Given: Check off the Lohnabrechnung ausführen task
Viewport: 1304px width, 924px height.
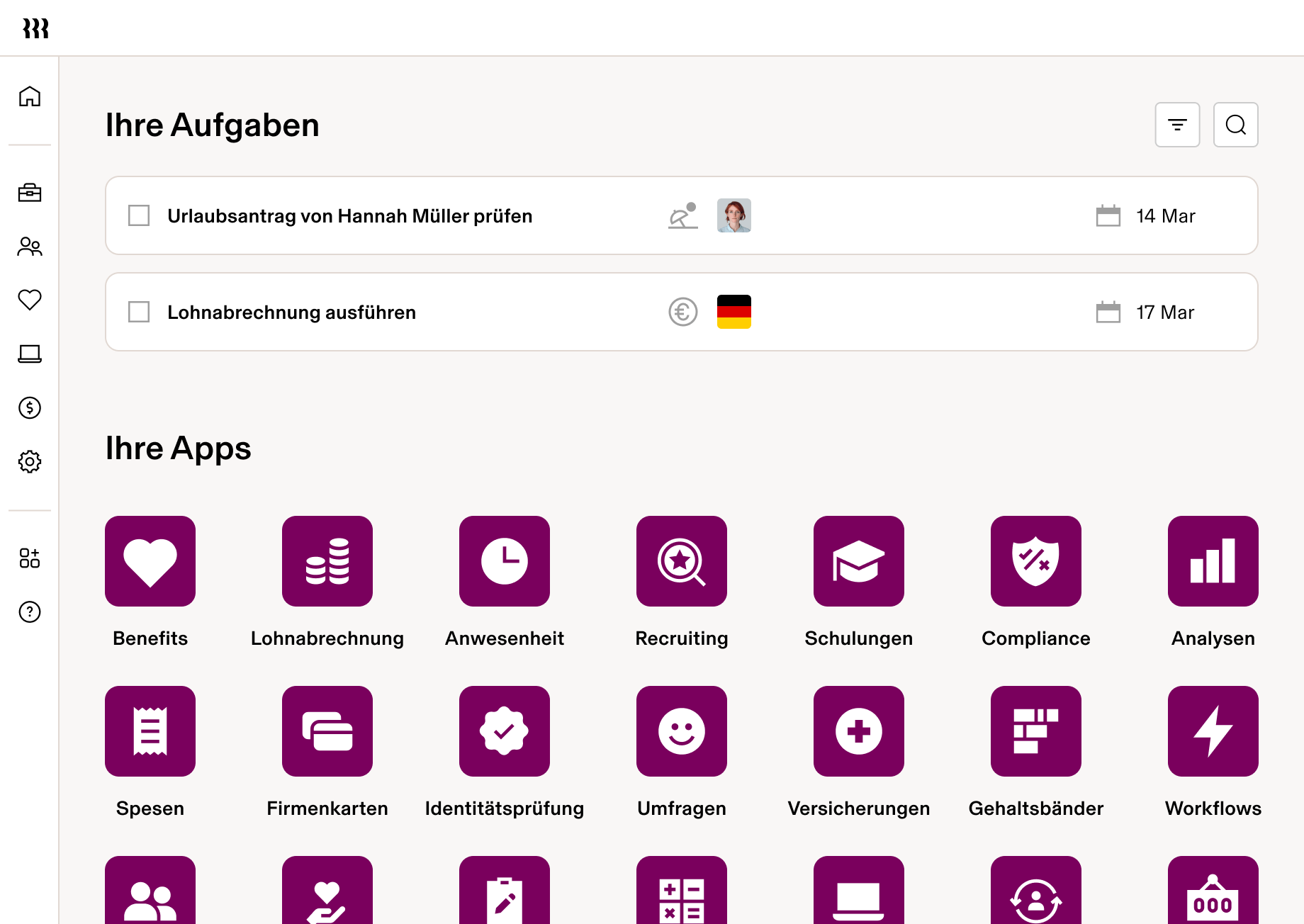Looking at the screenshot, I should (x=139, y=312).
